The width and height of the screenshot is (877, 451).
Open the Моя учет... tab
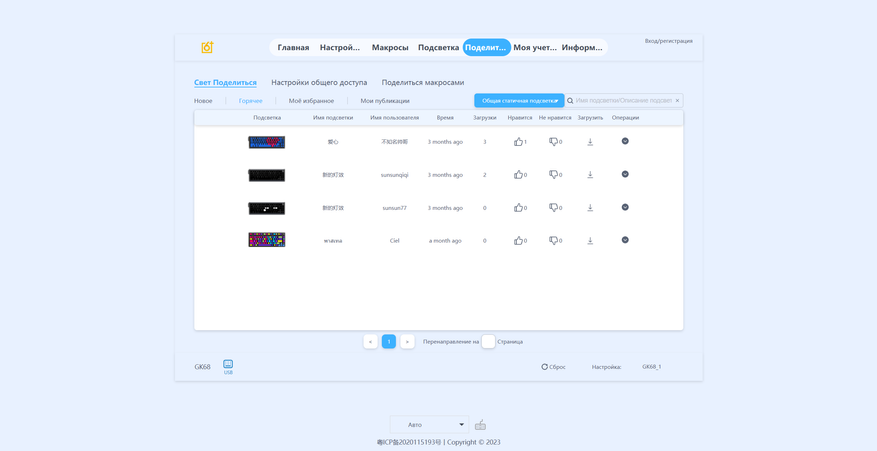(535, 48)
